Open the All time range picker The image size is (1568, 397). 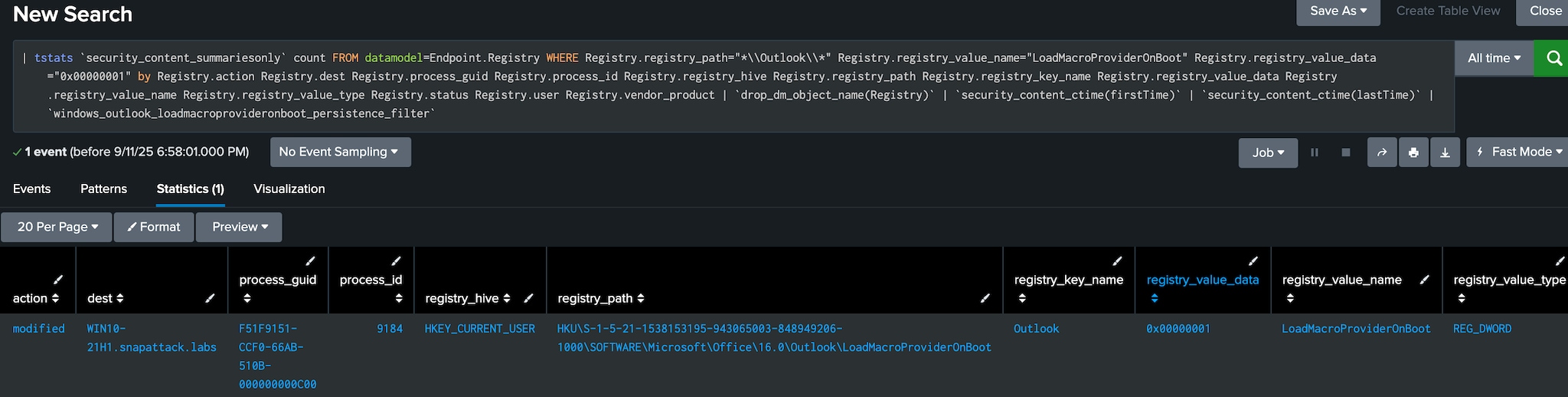(x=1494, y=58)
